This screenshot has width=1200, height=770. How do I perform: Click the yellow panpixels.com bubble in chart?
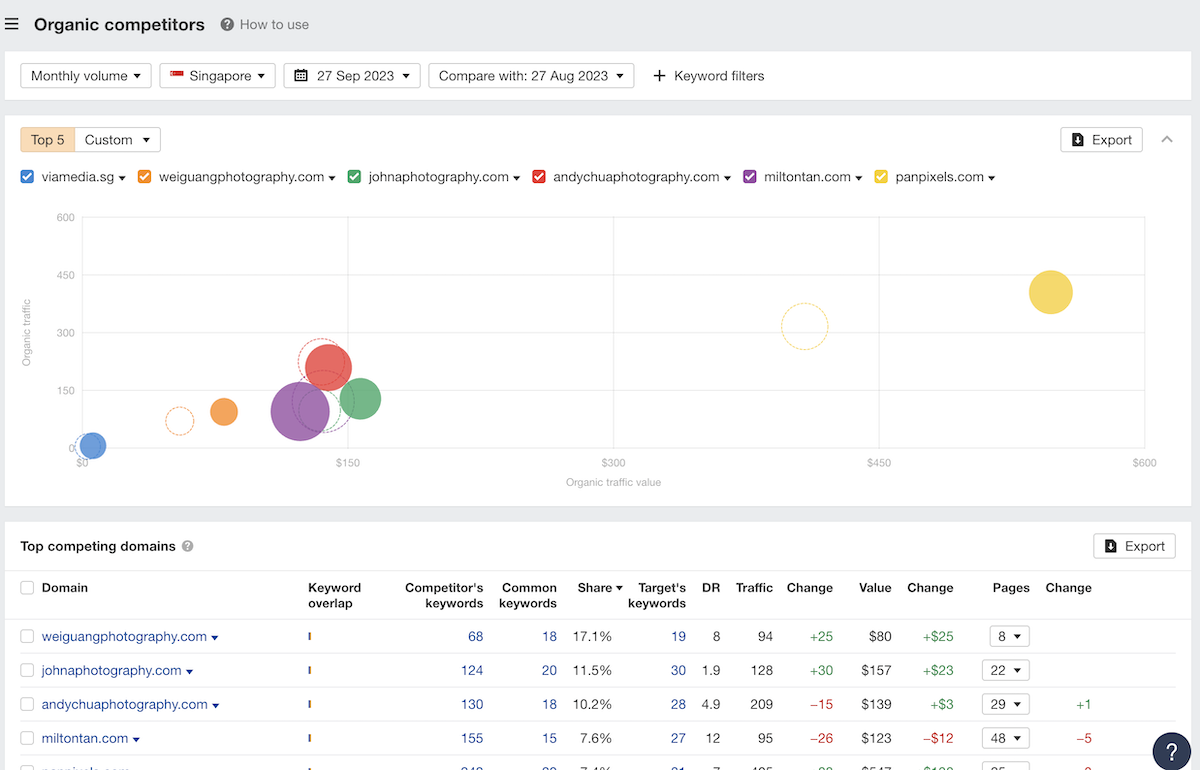click(1050, 292)
